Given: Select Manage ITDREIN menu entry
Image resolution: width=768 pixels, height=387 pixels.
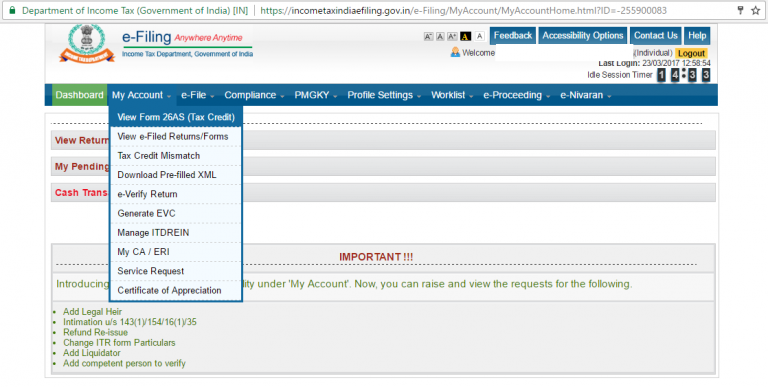Looking at the screenshot, I should (x=176, y=233).
